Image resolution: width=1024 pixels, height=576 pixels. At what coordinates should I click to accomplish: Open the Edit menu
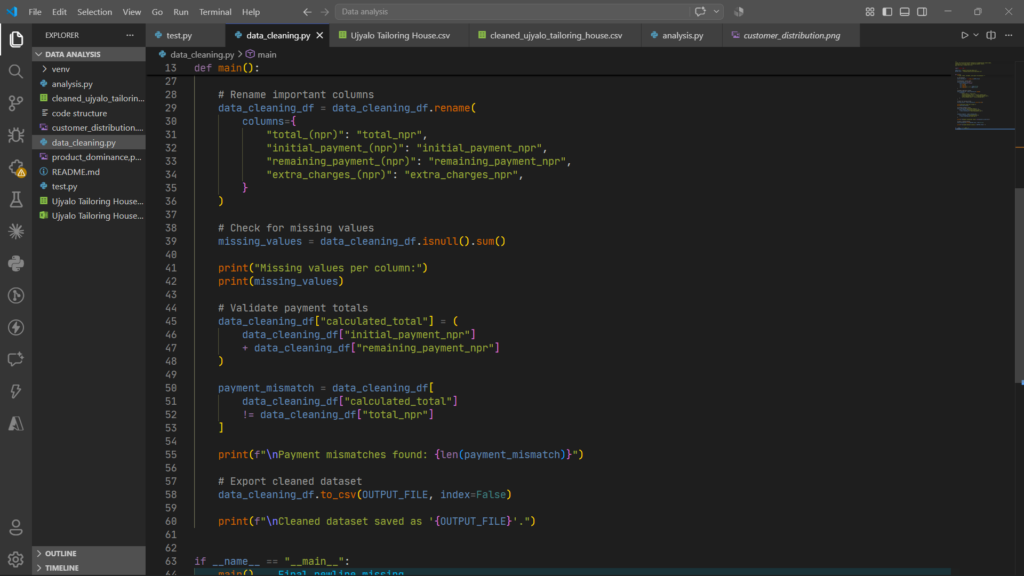[x=59, y=12]
